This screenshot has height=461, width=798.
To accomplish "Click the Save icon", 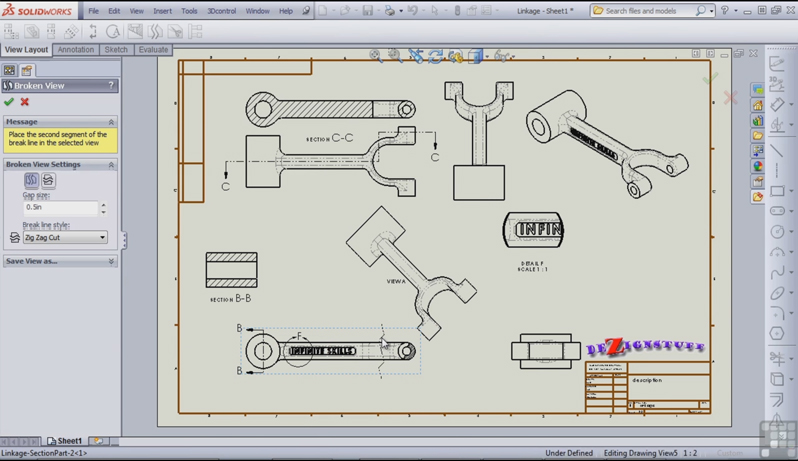I will pos(367,11).
